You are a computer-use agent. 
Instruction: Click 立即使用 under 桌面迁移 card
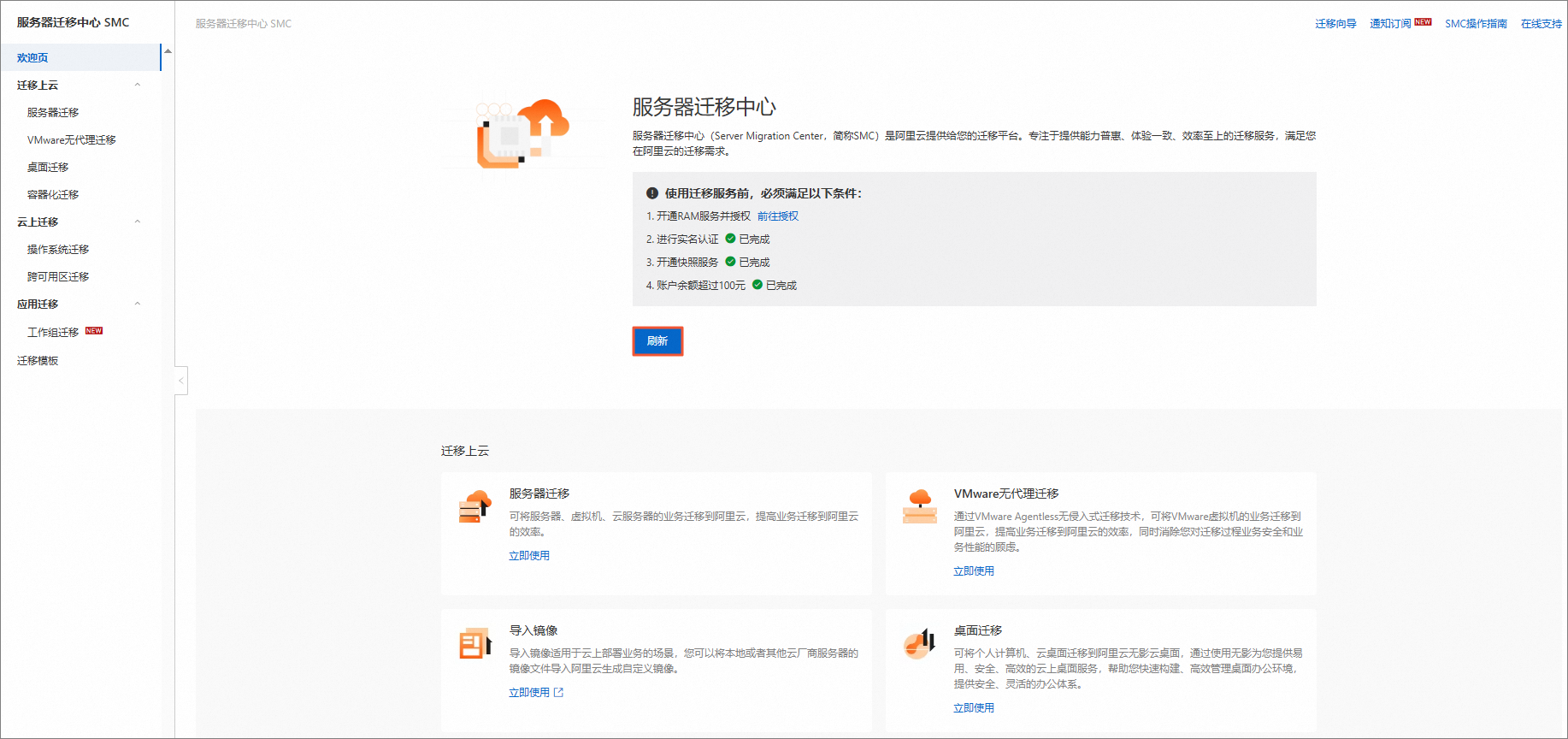[x=974, y=708]
